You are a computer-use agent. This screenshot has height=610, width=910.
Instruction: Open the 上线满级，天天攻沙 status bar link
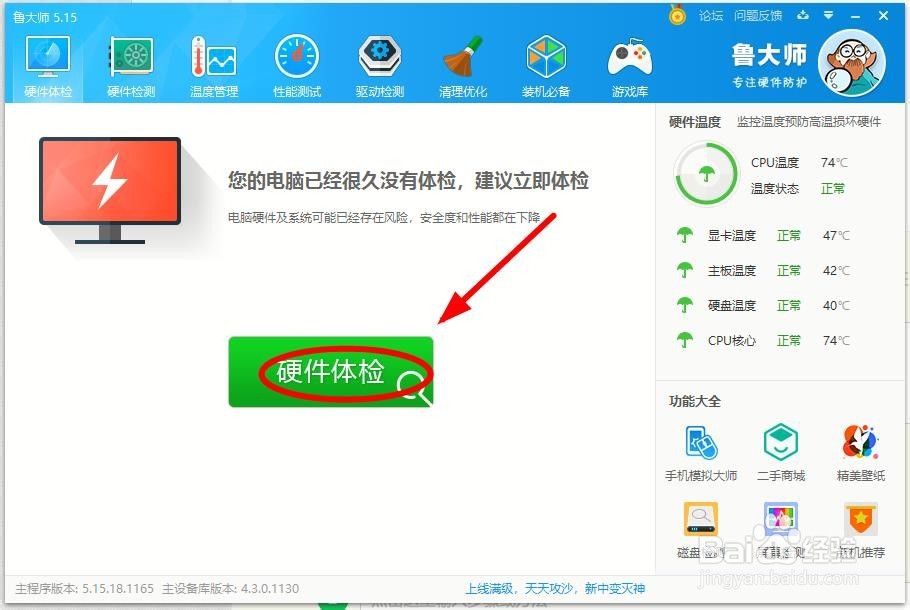[555, 589]
